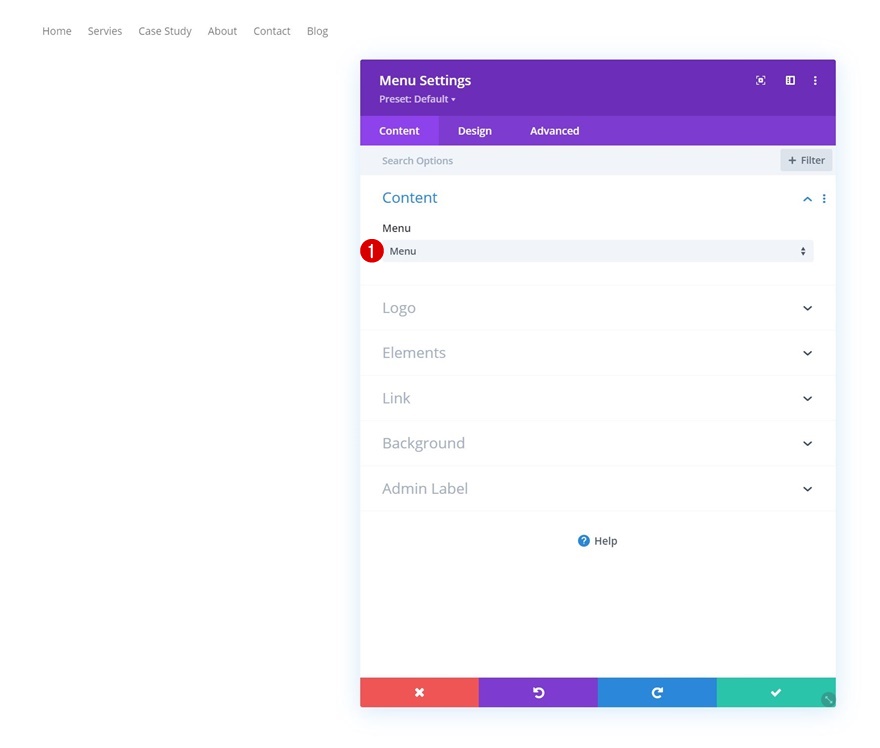The height and width of the screenshot is (748, 880).
Task: Expand the Admin Label section
Action: tap(598, 489)
